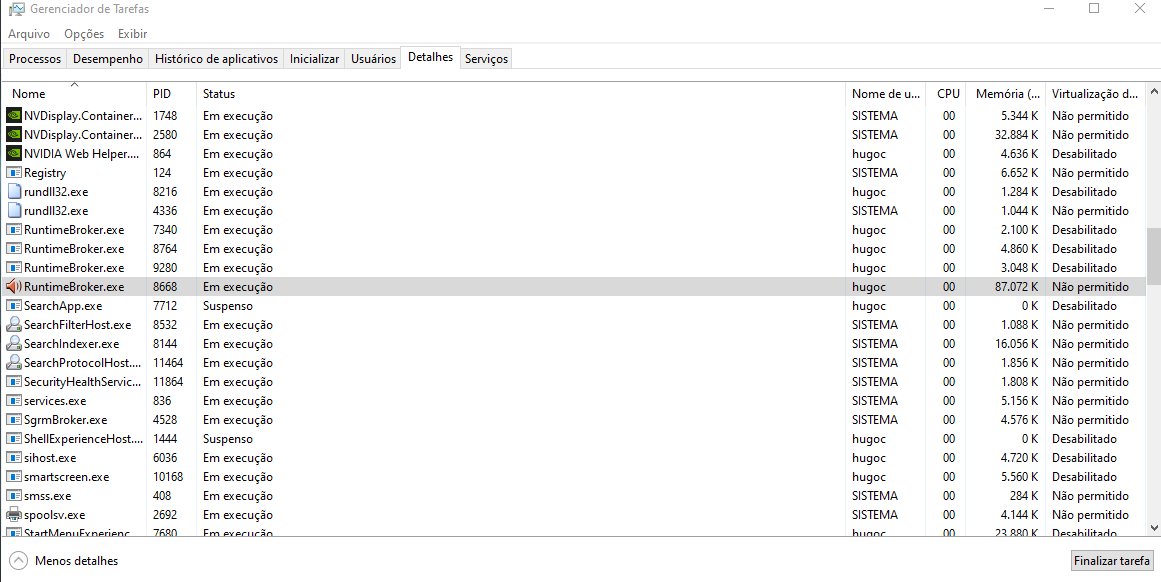The height and width of the screenshot is (582, 1161).
Task: Click rundll32.exe file icon for PID 8216
Action: [x=14, y=192]
